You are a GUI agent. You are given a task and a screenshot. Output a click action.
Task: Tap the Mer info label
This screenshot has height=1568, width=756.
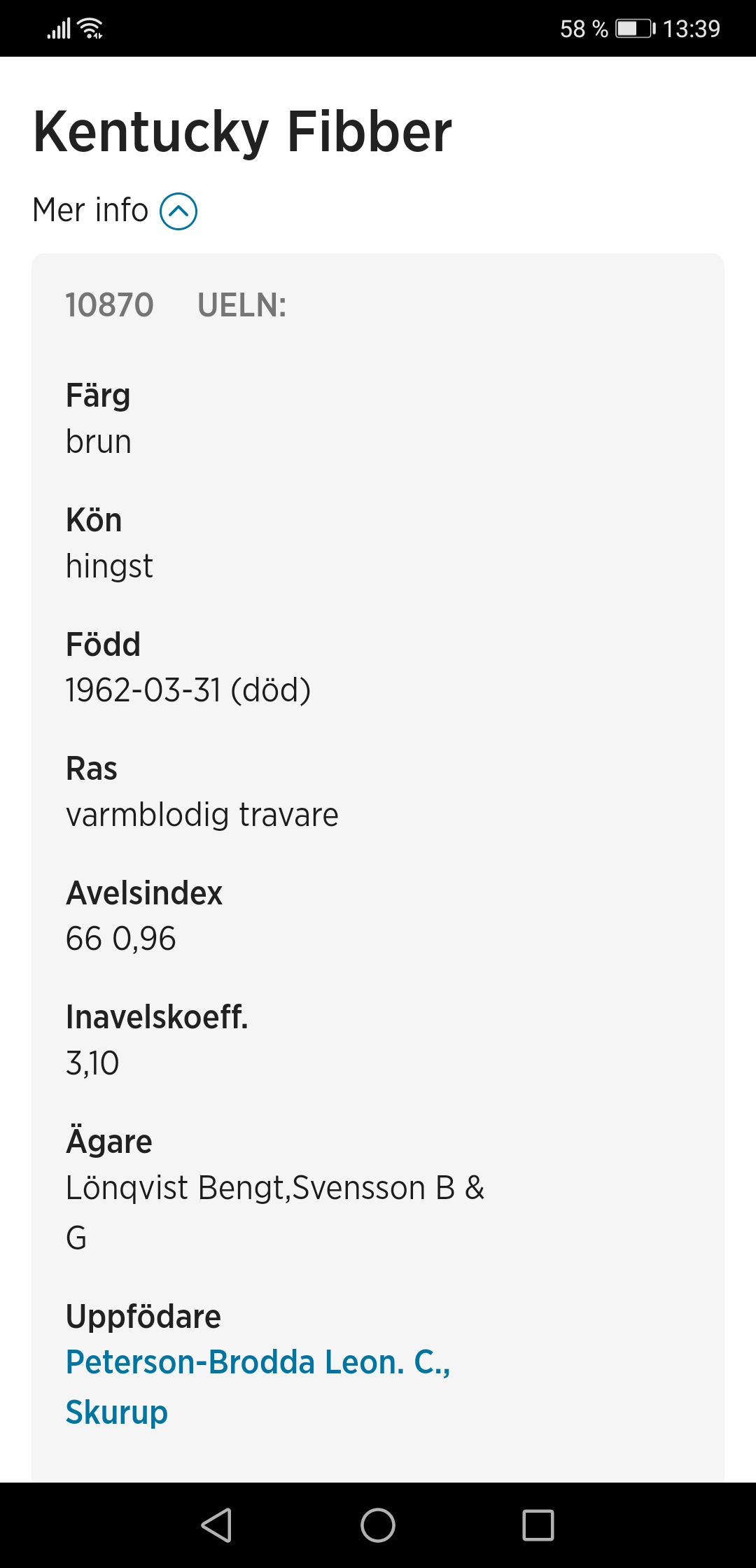(90, 210)
